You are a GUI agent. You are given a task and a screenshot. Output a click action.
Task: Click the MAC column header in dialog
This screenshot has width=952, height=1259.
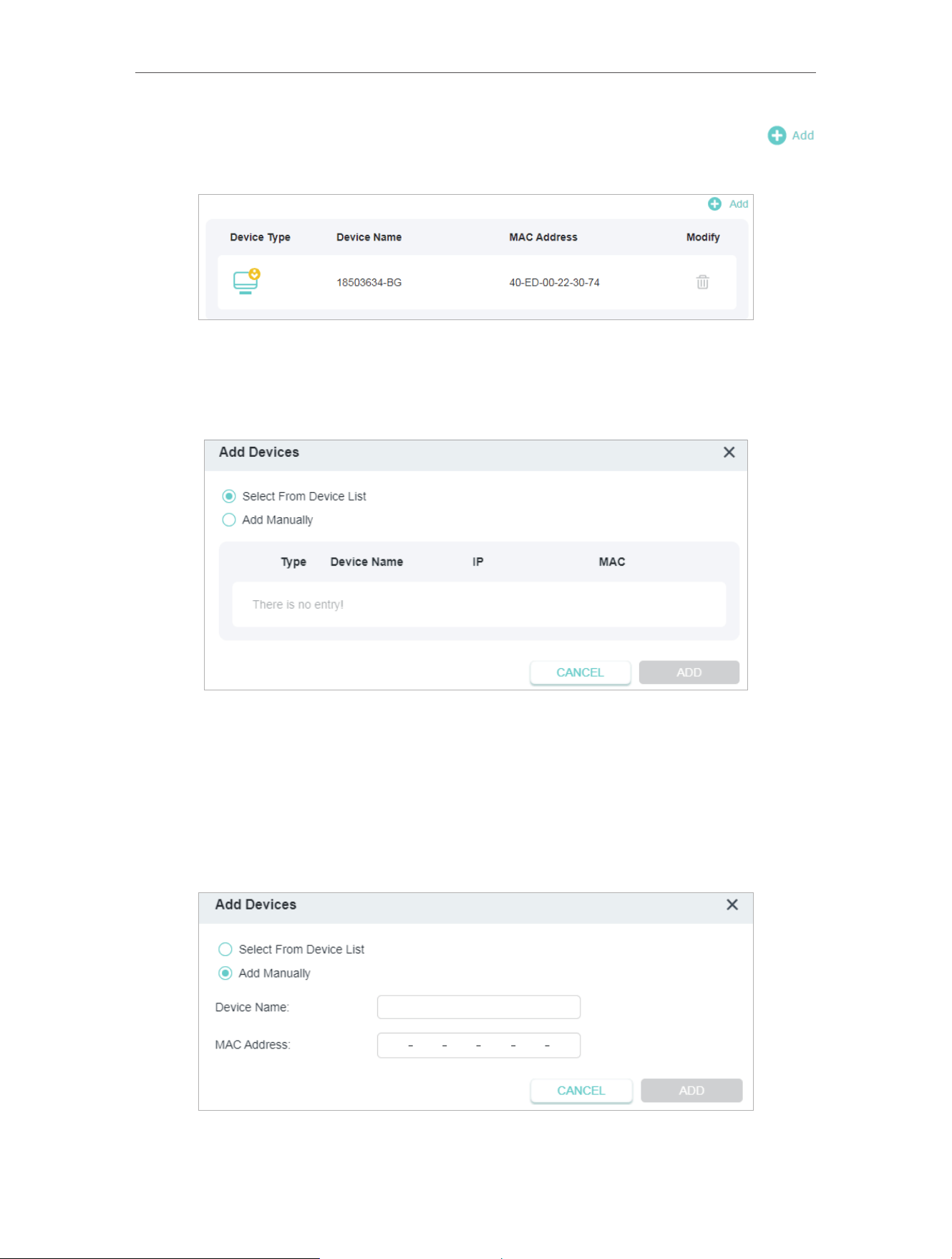click(x=612, y=562)
